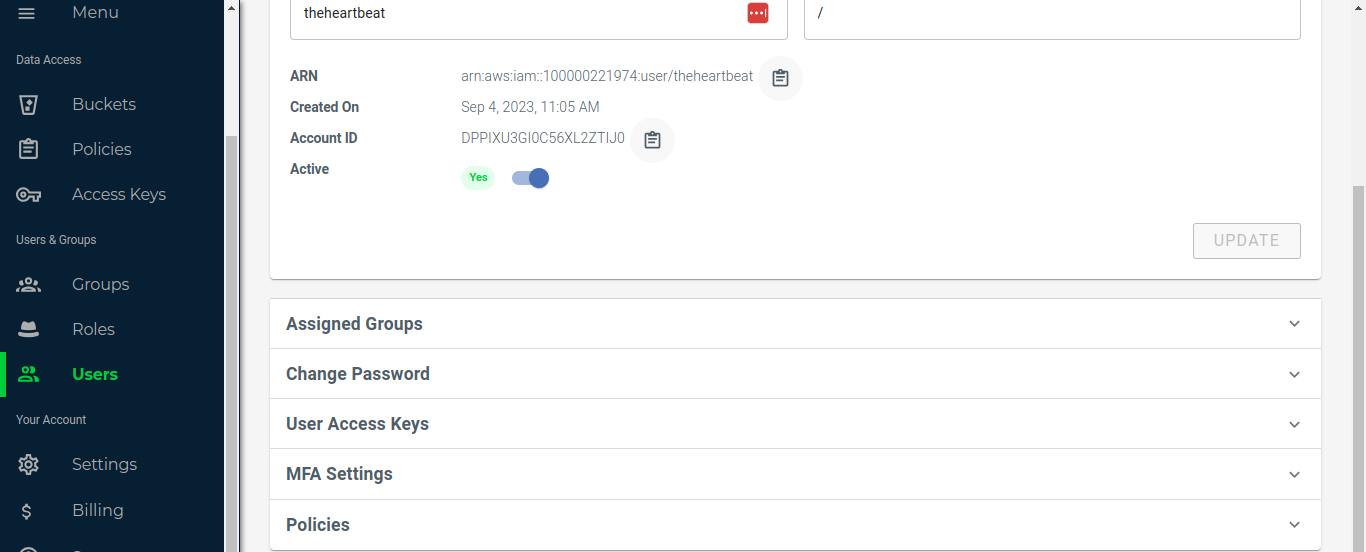Click the Policies clipboard icon in sidebar
Viewport: 1366px width, 552px height.
click(x=28, y=149)
